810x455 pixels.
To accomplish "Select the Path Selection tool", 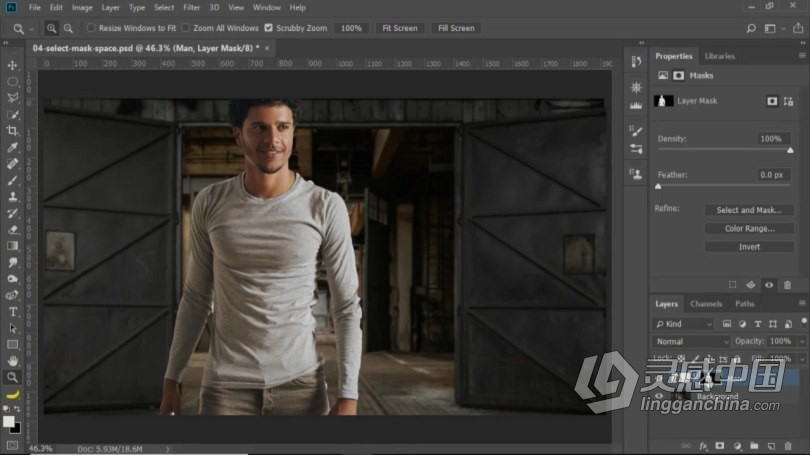I will tap(12, 328).
